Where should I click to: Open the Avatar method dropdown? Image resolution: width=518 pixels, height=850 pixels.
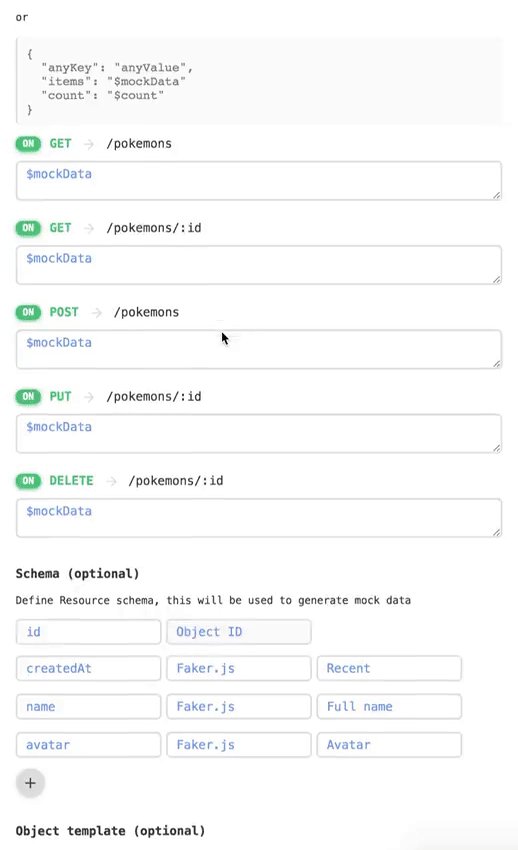[389, 745]
